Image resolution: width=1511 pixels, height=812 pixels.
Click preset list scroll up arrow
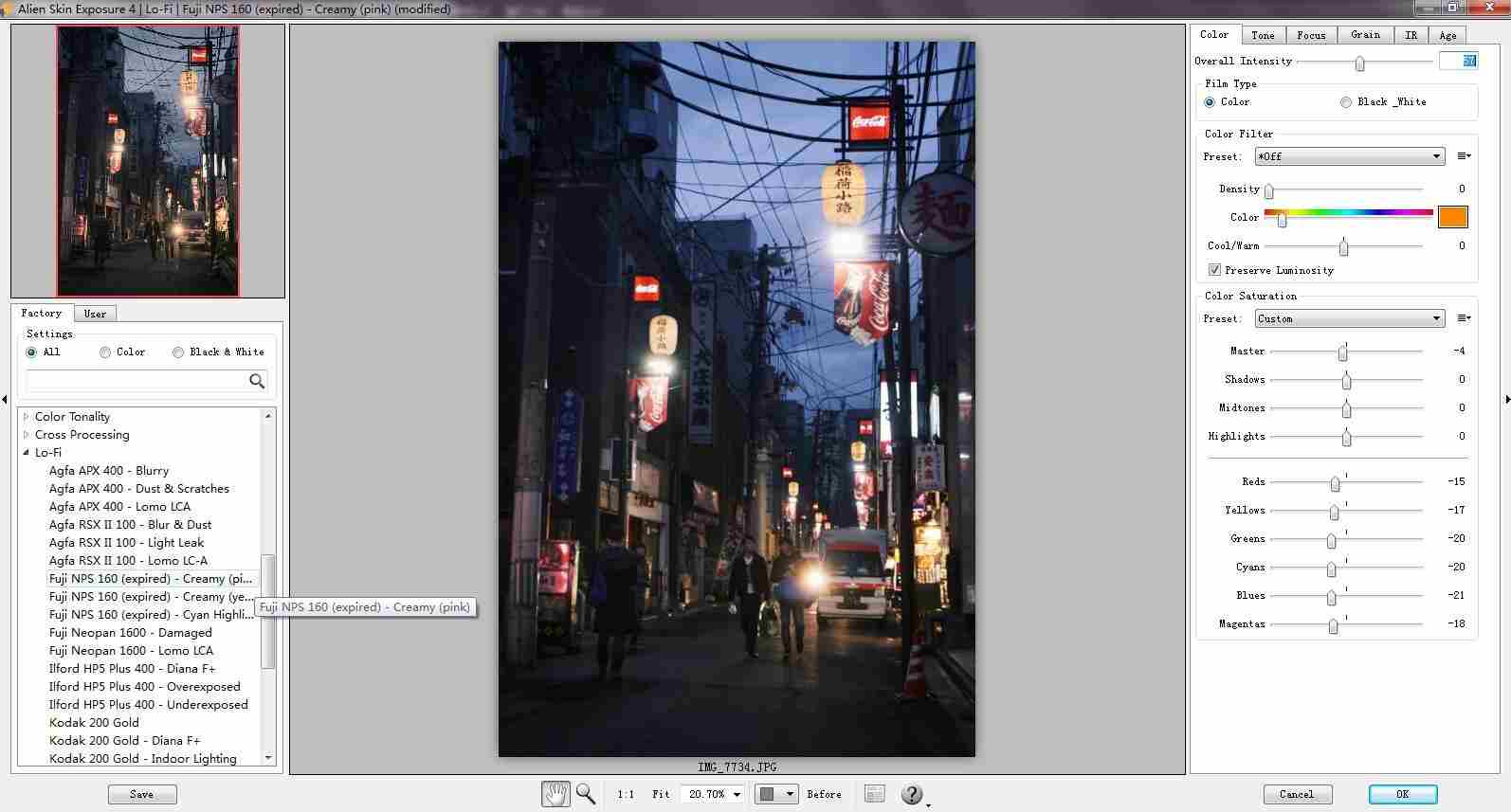point(268,416)
